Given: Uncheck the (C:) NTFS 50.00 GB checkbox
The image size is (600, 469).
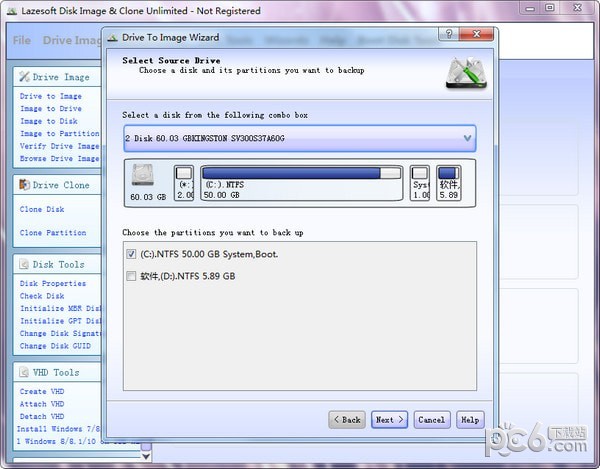Looking at the screenshot, I should click(131, 254).
